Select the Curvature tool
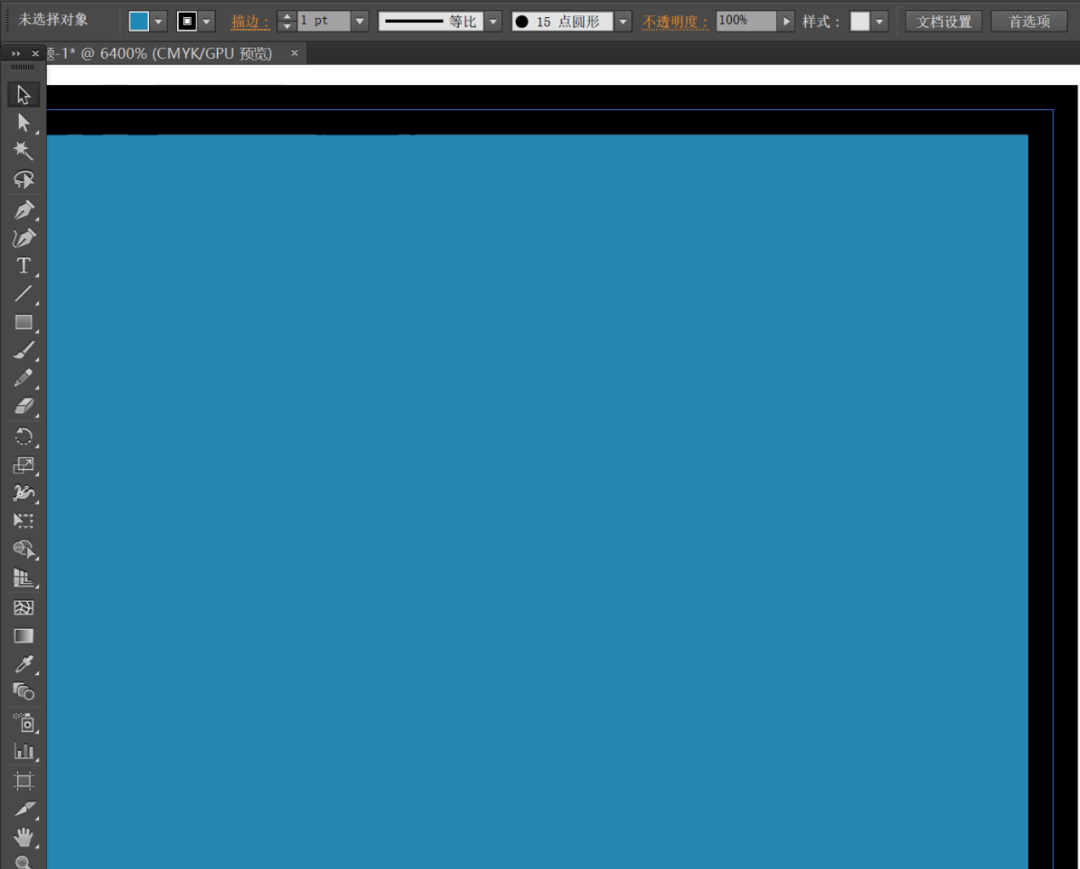This screenshot has height=869, width=1080. pos(23,238)
